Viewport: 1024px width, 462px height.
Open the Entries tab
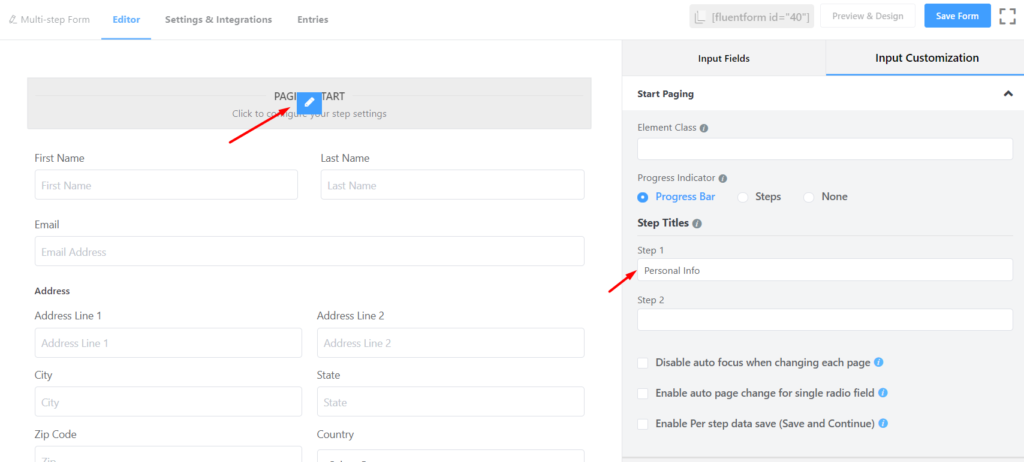coord(313,20)
